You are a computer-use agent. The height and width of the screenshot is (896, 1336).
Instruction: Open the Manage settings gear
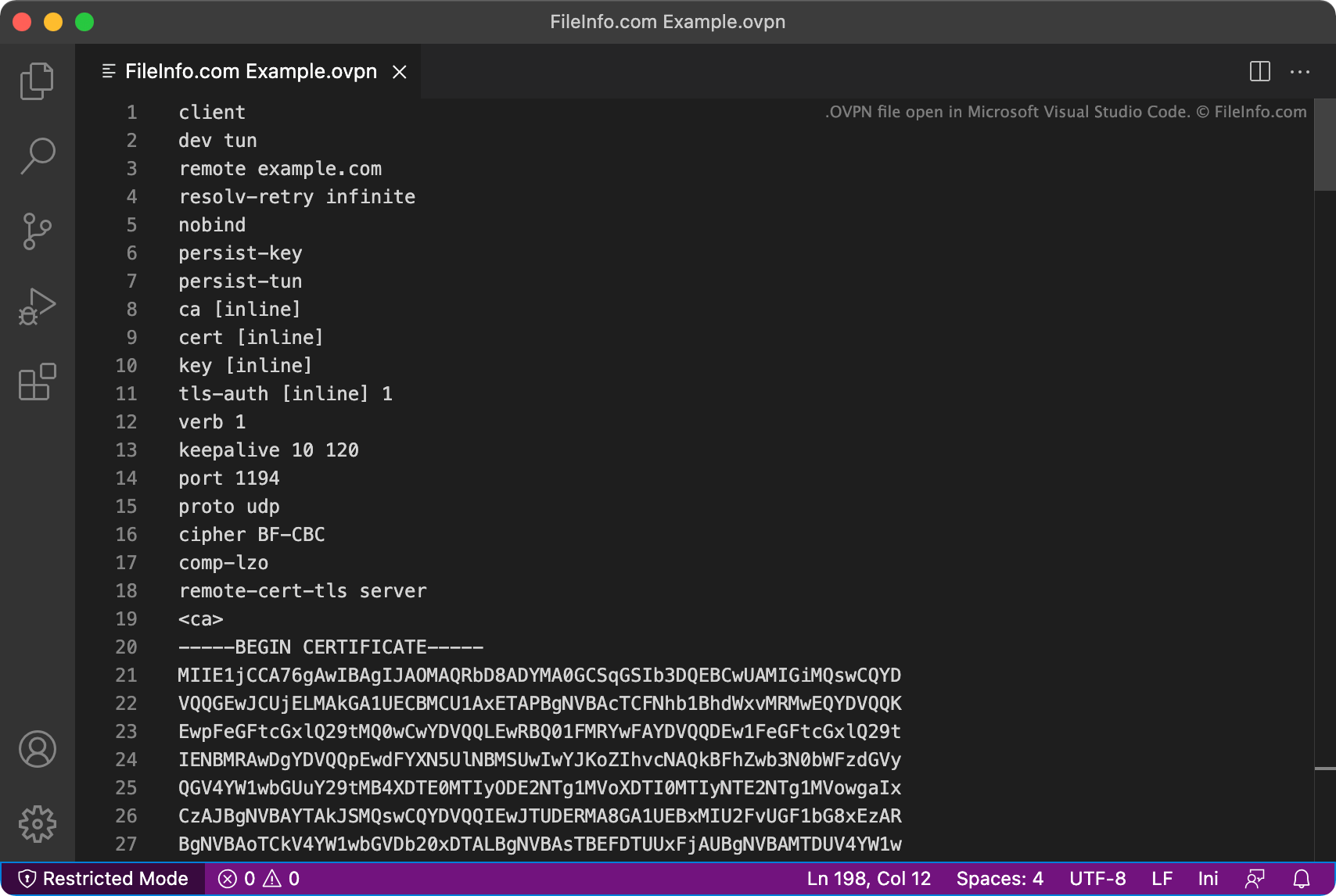pyautogui.click(x=37, y=823)
